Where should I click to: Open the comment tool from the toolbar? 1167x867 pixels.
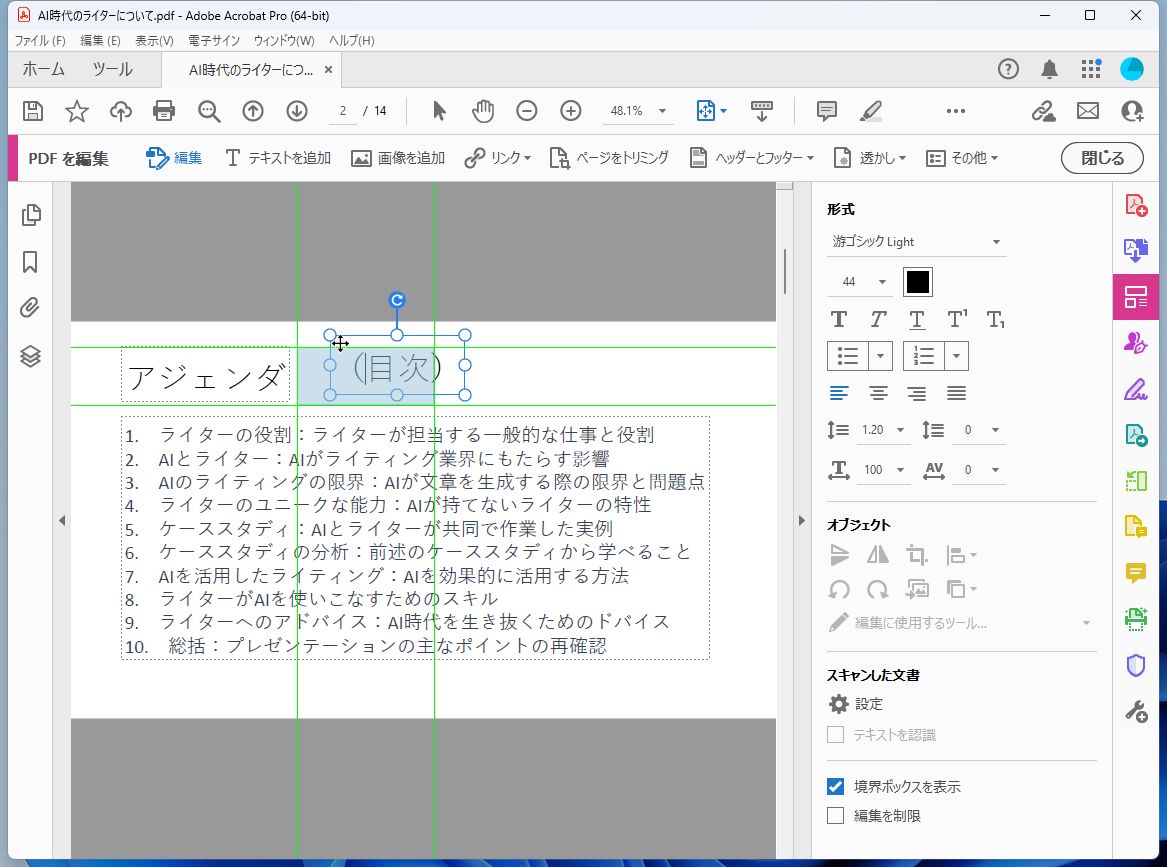[x=826, y=111]
